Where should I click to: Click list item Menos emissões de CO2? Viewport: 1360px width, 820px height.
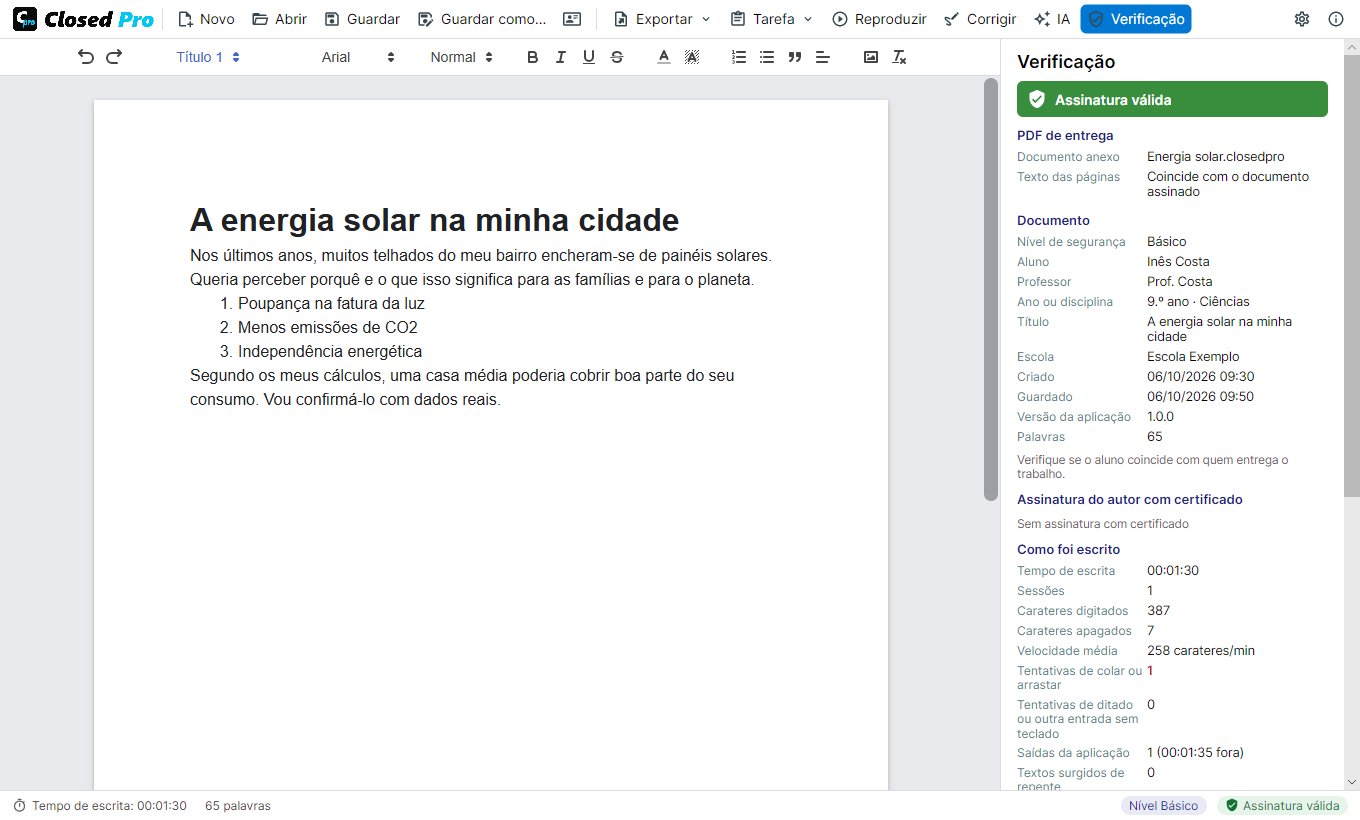click(327, 327)
